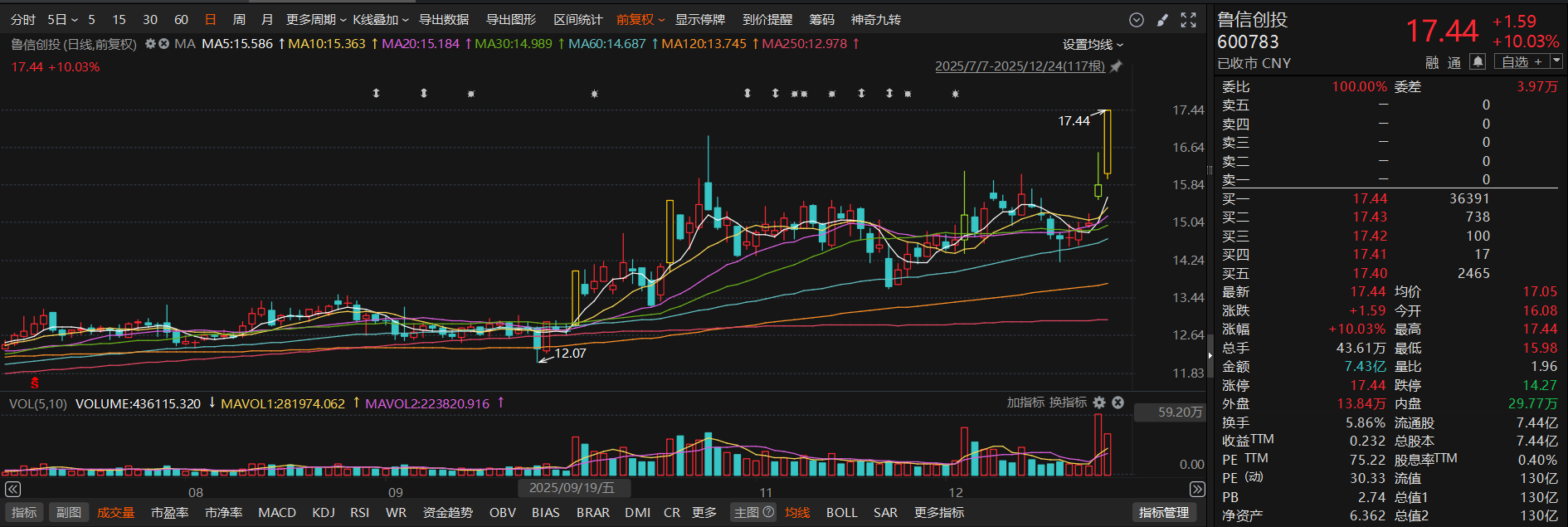Open the 前复权 adjustment dropdown
Viewport: 1568px width, 527px height.
click(x=640, y=19)
